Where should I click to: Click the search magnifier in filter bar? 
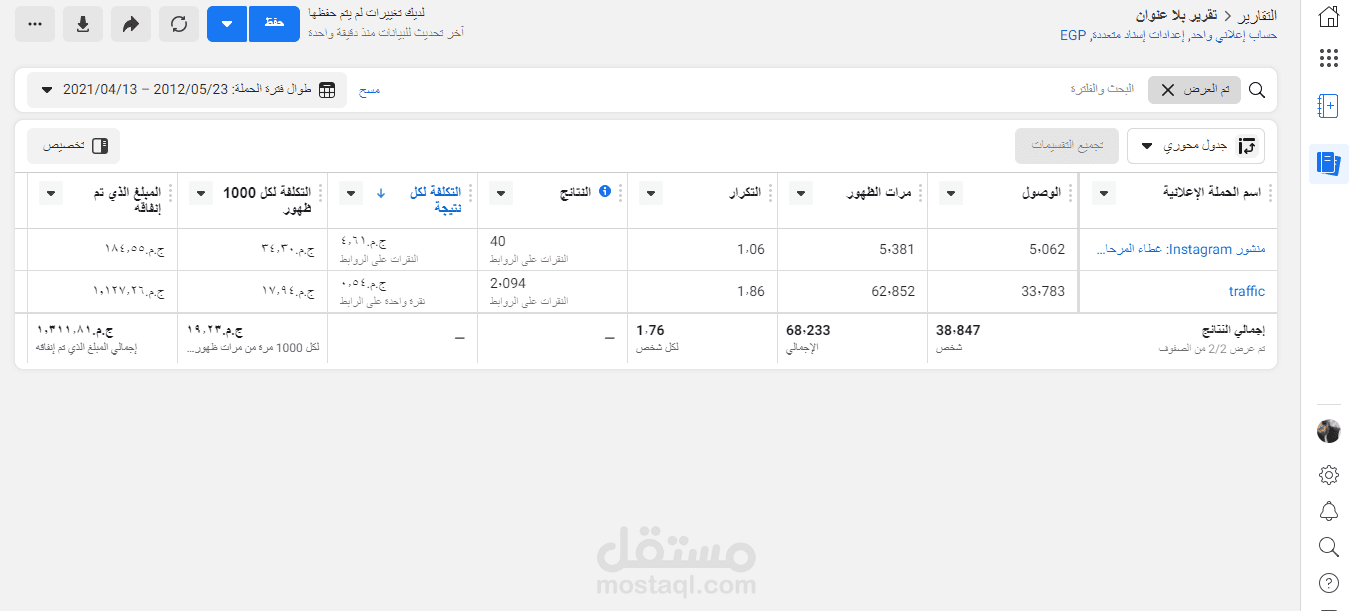tap(1258, 90)
